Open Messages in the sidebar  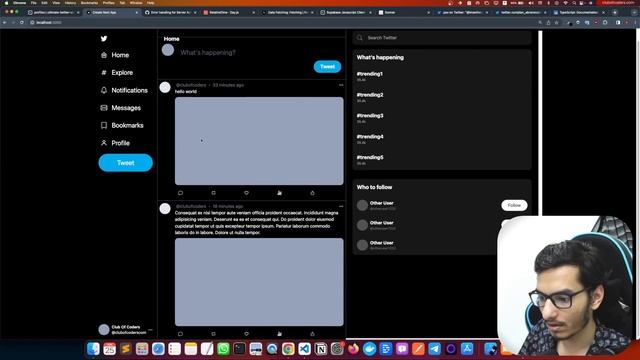coord(120,108)
